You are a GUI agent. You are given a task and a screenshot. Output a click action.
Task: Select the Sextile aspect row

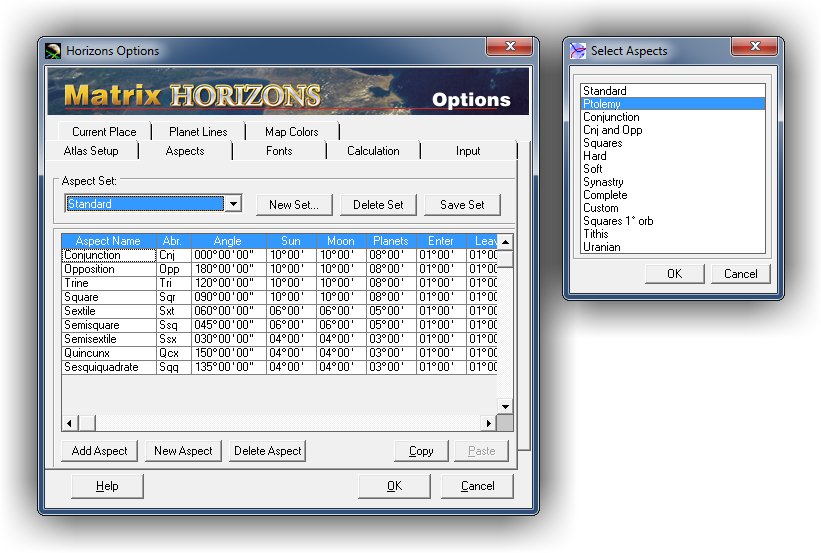coord(279,311)
